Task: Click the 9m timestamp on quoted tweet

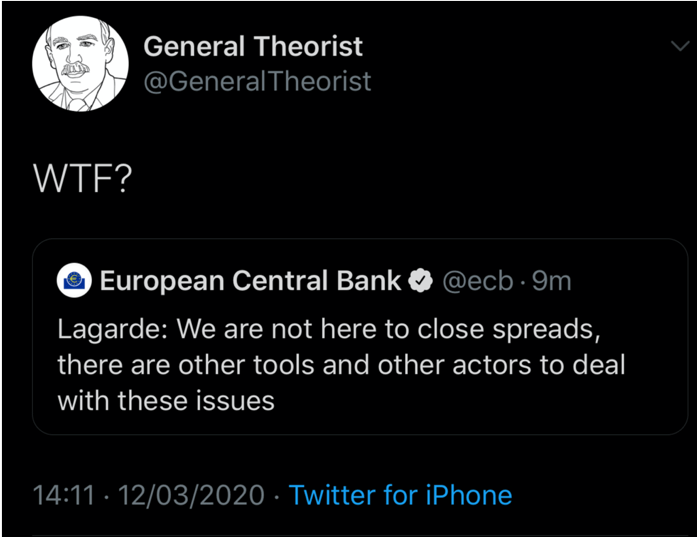Action: click(551, 282)
